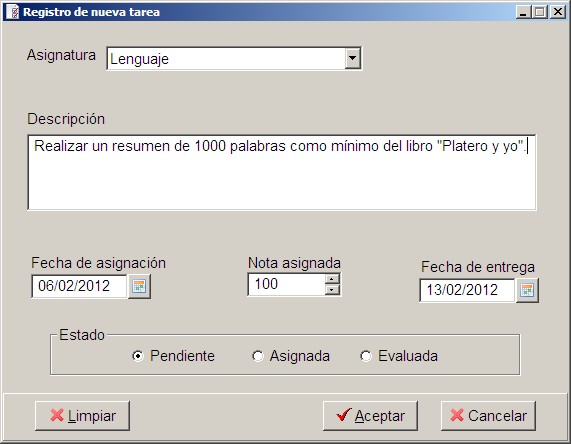Click inside the Descripción text area
Viewport: 571px width, 444px height.
(282, 172)
